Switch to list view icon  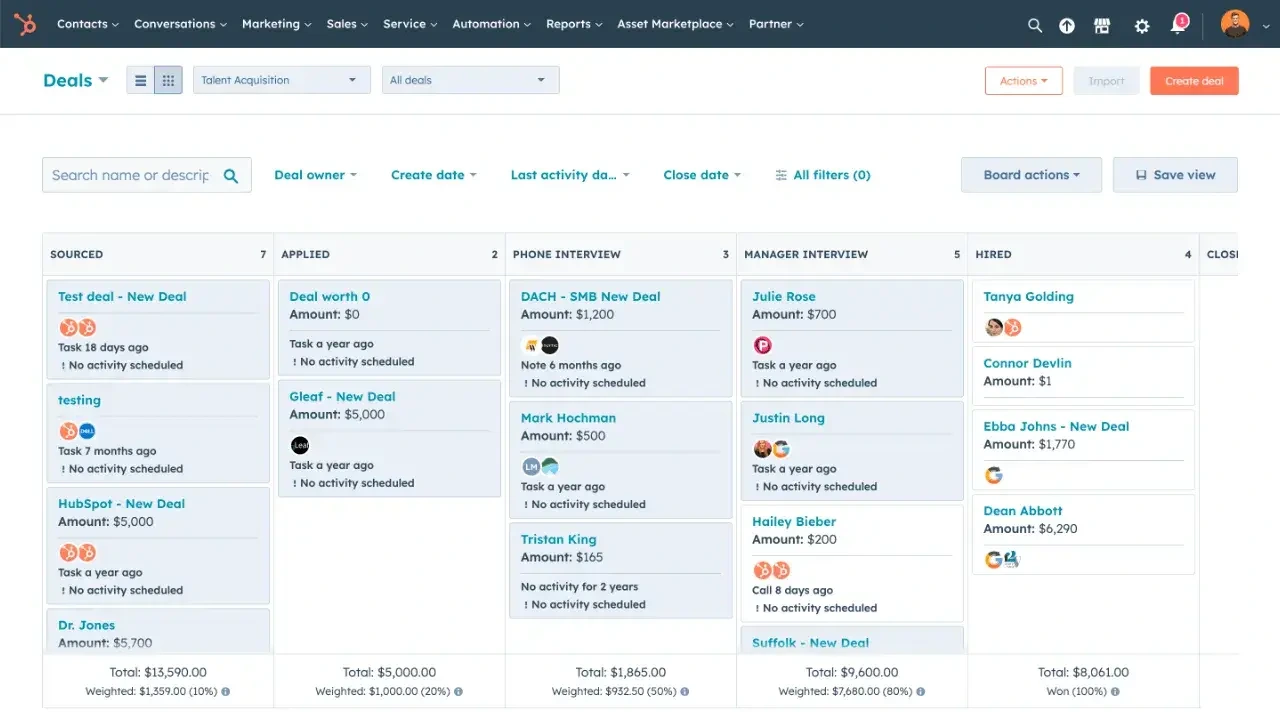(x=141, y=81)
